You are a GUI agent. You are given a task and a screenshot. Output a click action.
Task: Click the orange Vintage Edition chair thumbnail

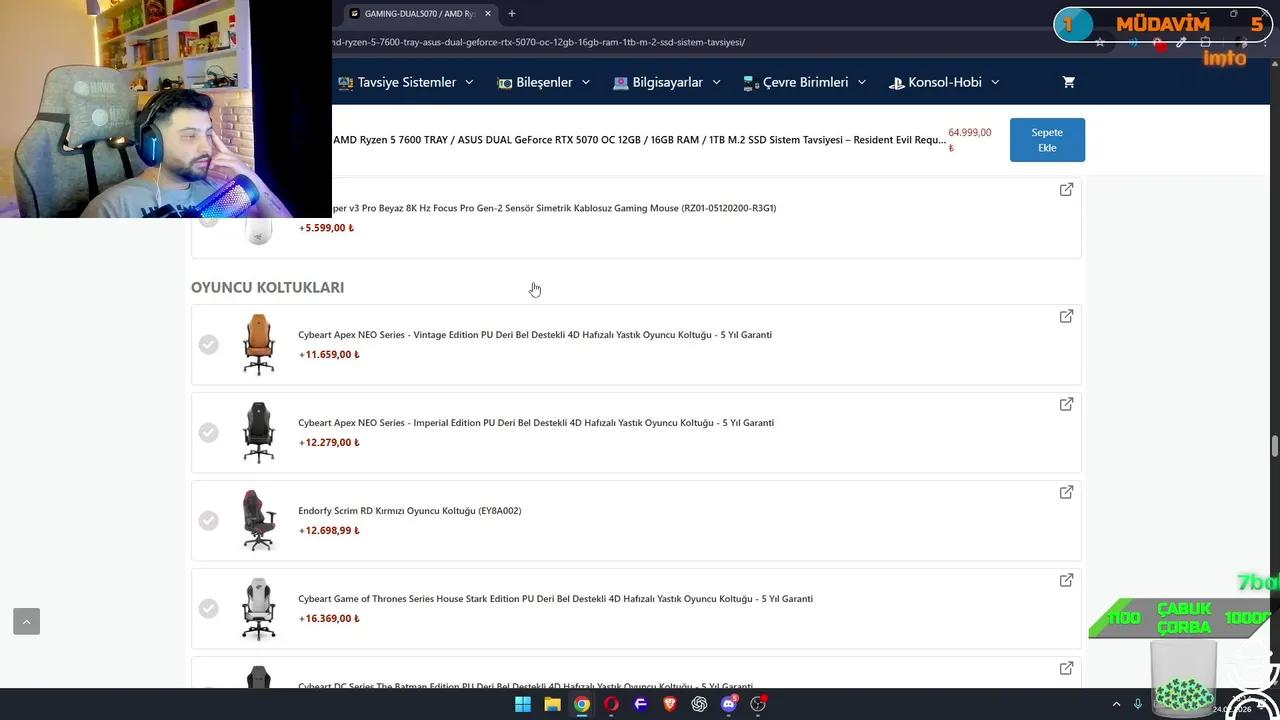click(258, 344)
